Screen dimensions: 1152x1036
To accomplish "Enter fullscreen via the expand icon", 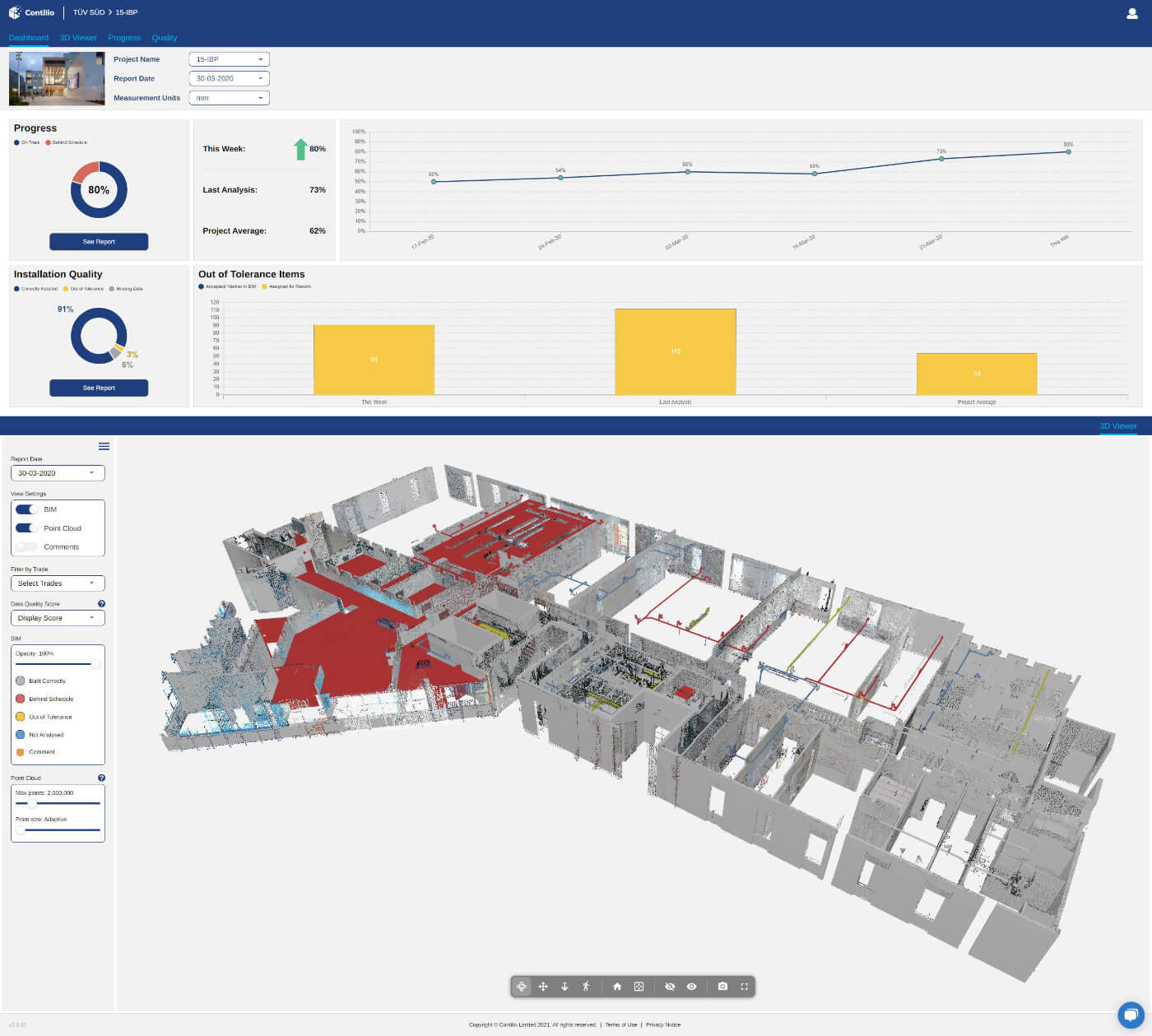I will tap(745, 986).
